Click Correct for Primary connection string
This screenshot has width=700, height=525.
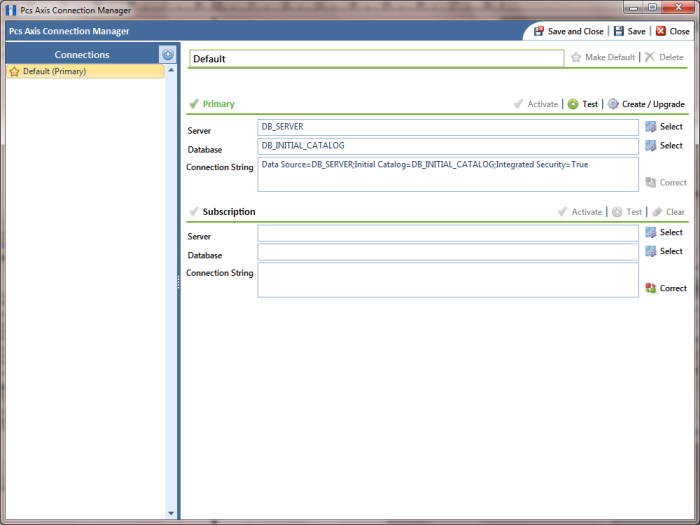(666, 183)
